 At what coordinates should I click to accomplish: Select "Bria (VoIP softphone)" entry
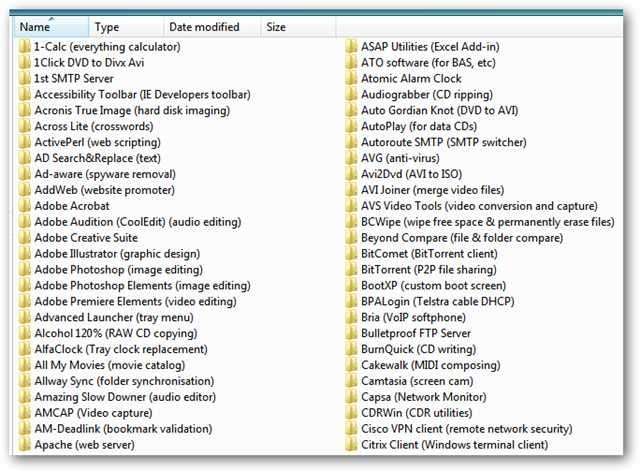(x=413, y=317)
